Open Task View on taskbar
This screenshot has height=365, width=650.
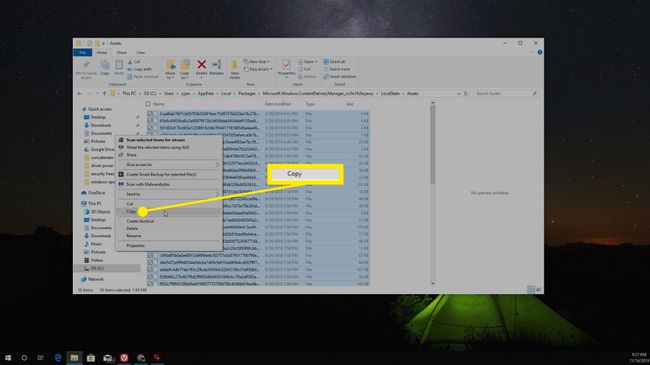tap(41, 358)
